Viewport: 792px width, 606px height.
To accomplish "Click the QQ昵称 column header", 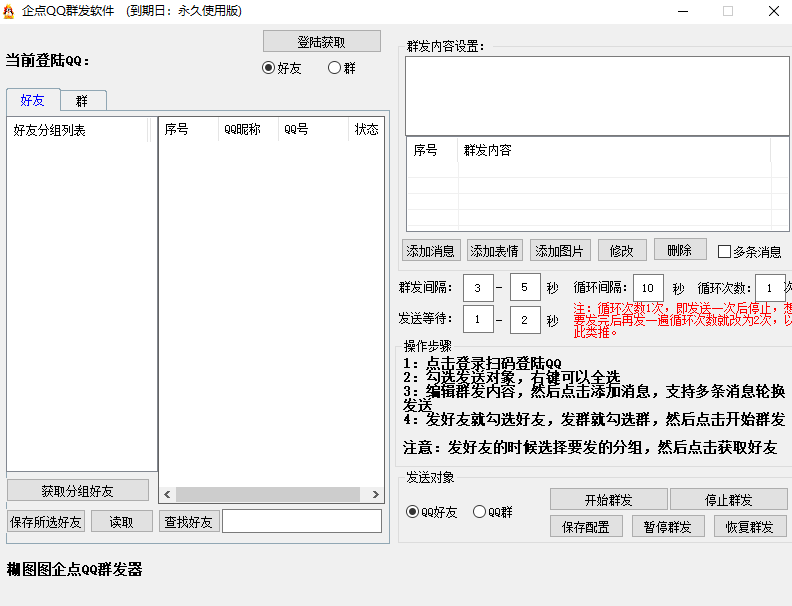I will 248,129.
